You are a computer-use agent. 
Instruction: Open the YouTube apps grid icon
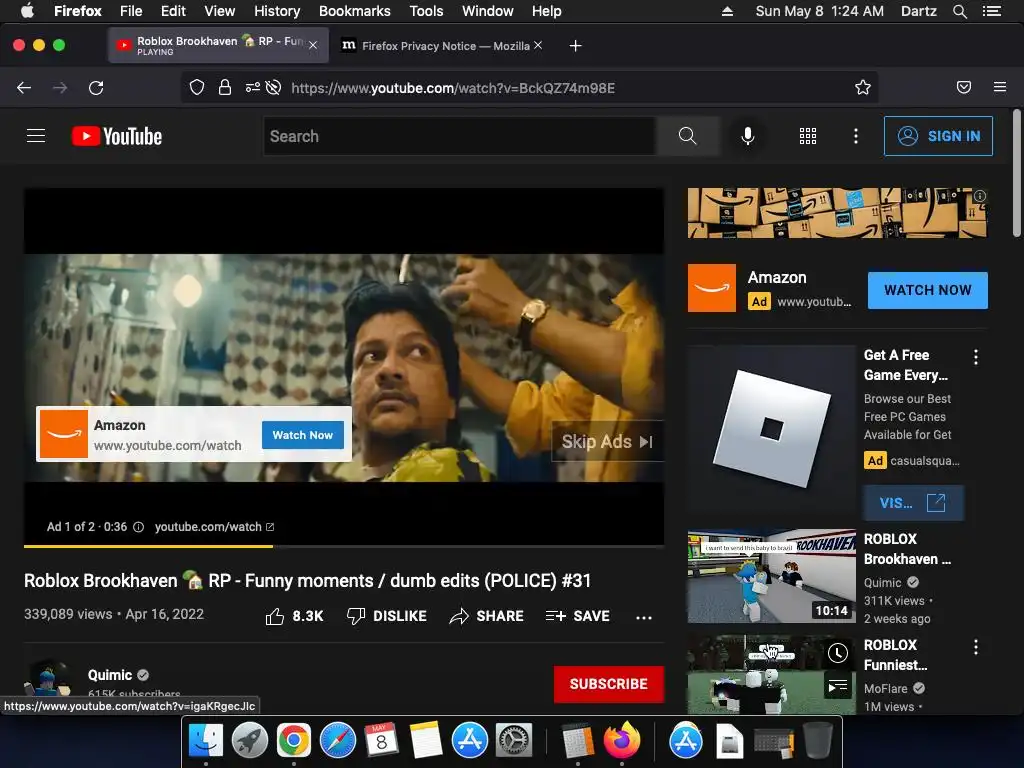tap(808, 136)
